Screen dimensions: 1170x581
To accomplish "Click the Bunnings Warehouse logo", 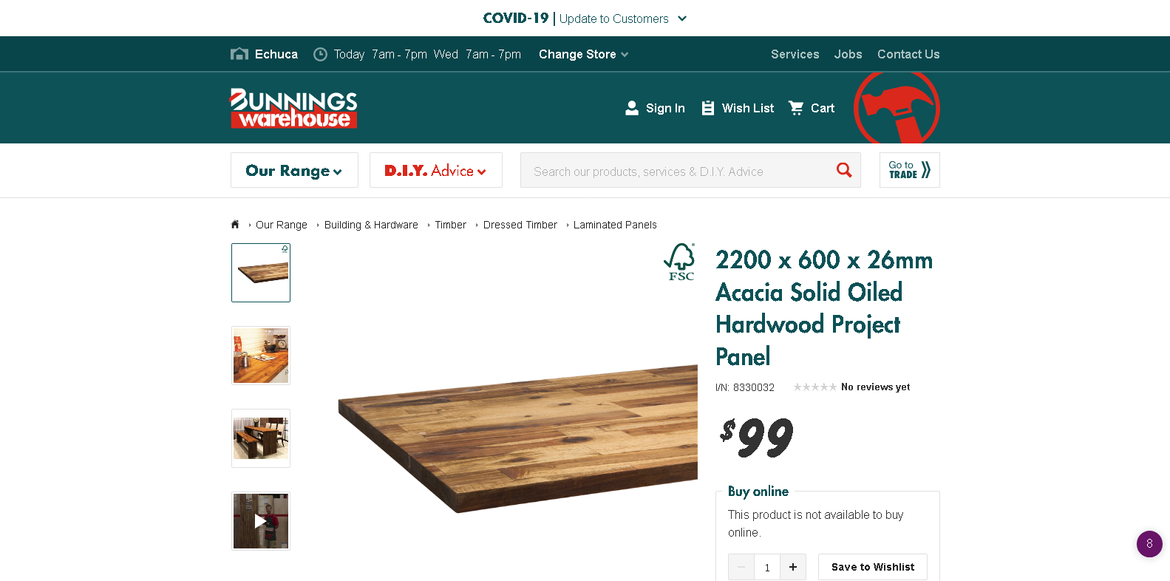I will [x=294, y=108].
